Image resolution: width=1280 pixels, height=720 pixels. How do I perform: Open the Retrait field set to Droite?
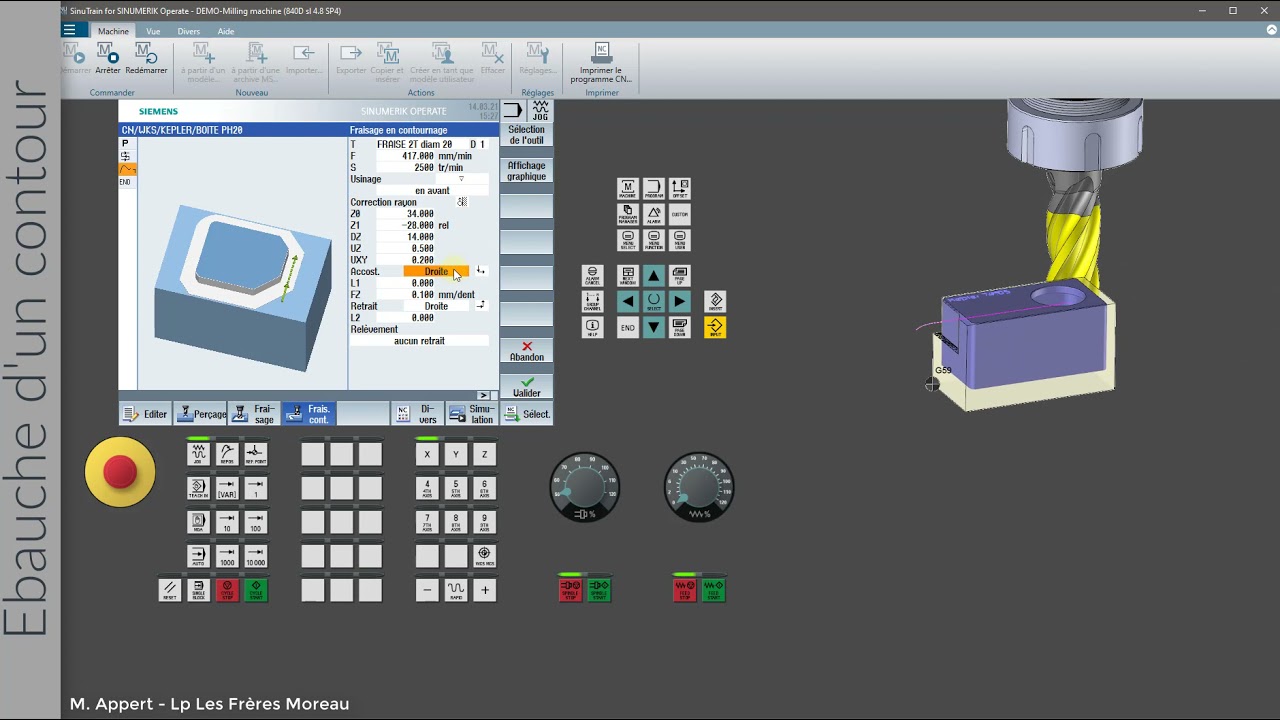coord(436,306)
